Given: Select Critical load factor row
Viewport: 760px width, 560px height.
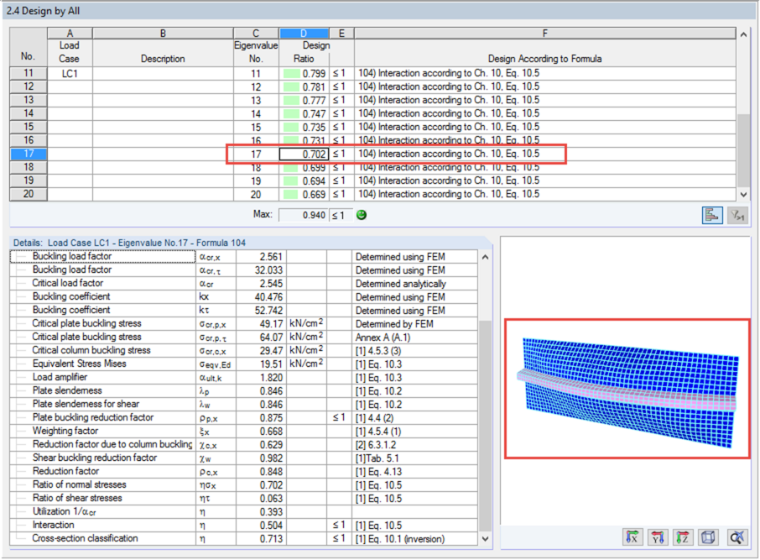Looking at the screenshot, I should click(x=243, y=283).
